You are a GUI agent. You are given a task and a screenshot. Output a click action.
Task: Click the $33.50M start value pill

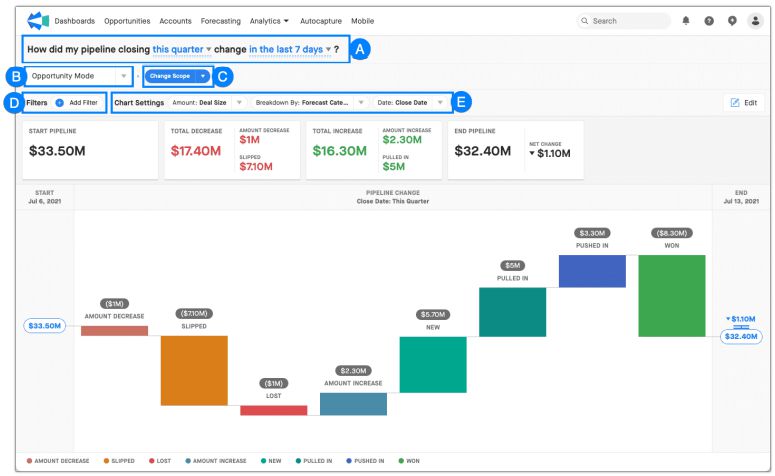[44, 326]
